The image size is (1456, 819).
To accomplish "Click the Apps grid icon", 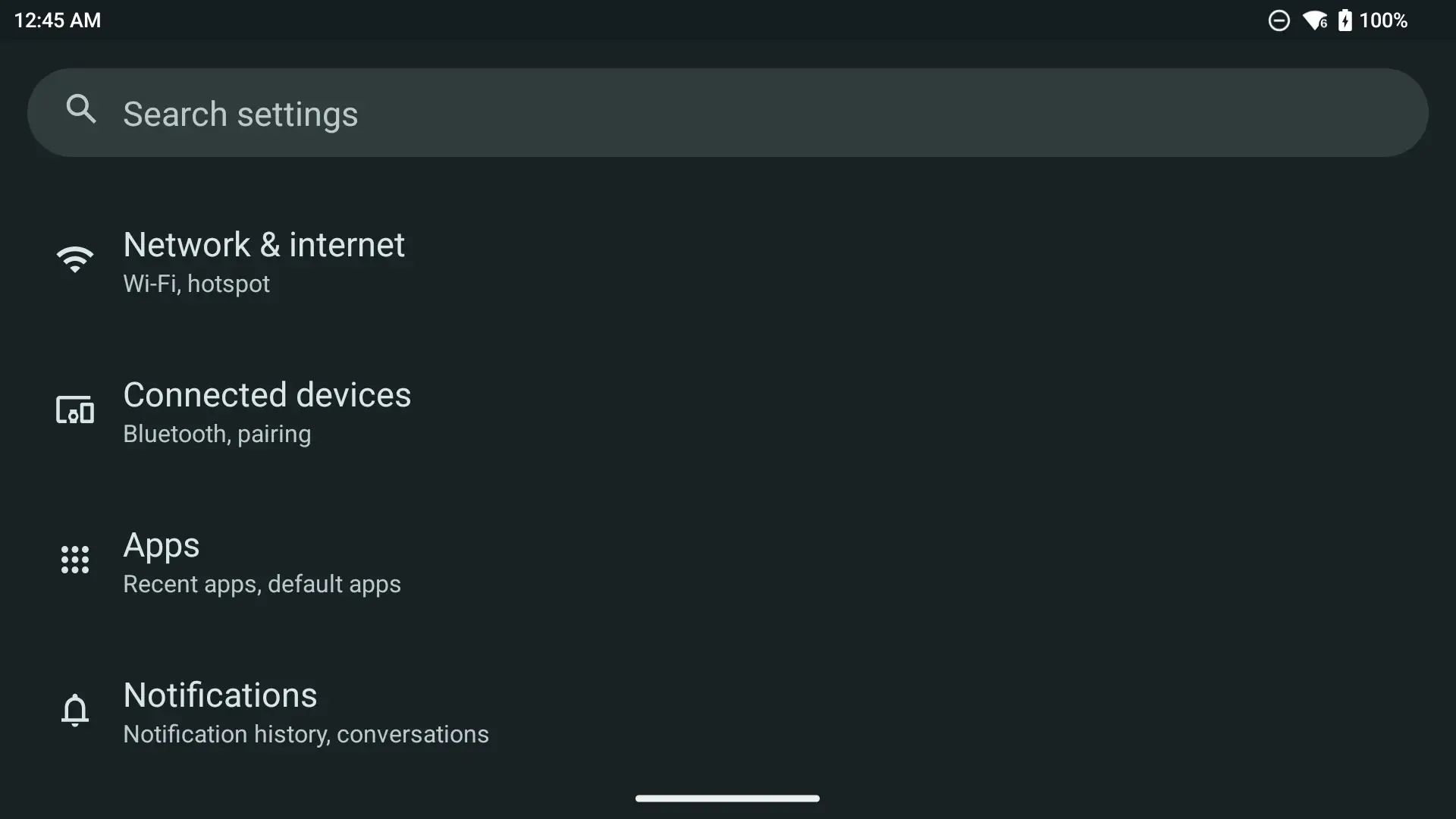I will 75,560.
